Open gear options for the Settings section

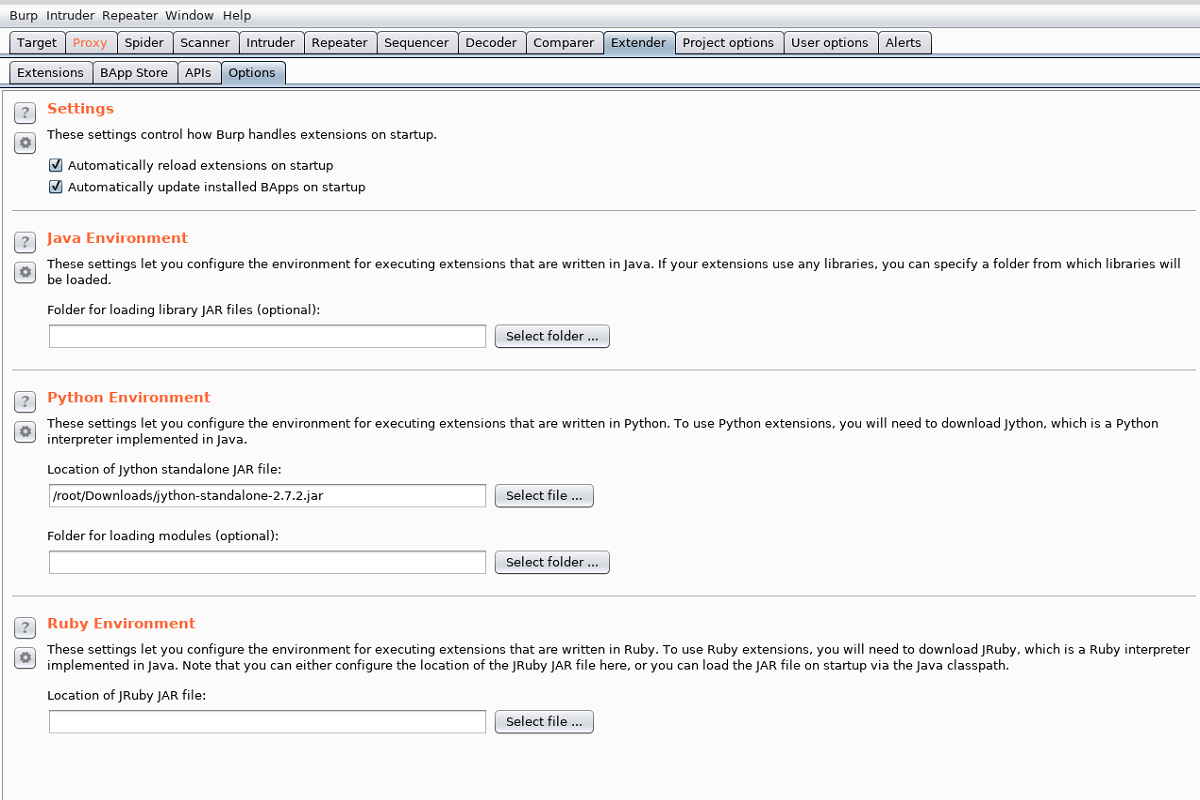pos(26,143)
